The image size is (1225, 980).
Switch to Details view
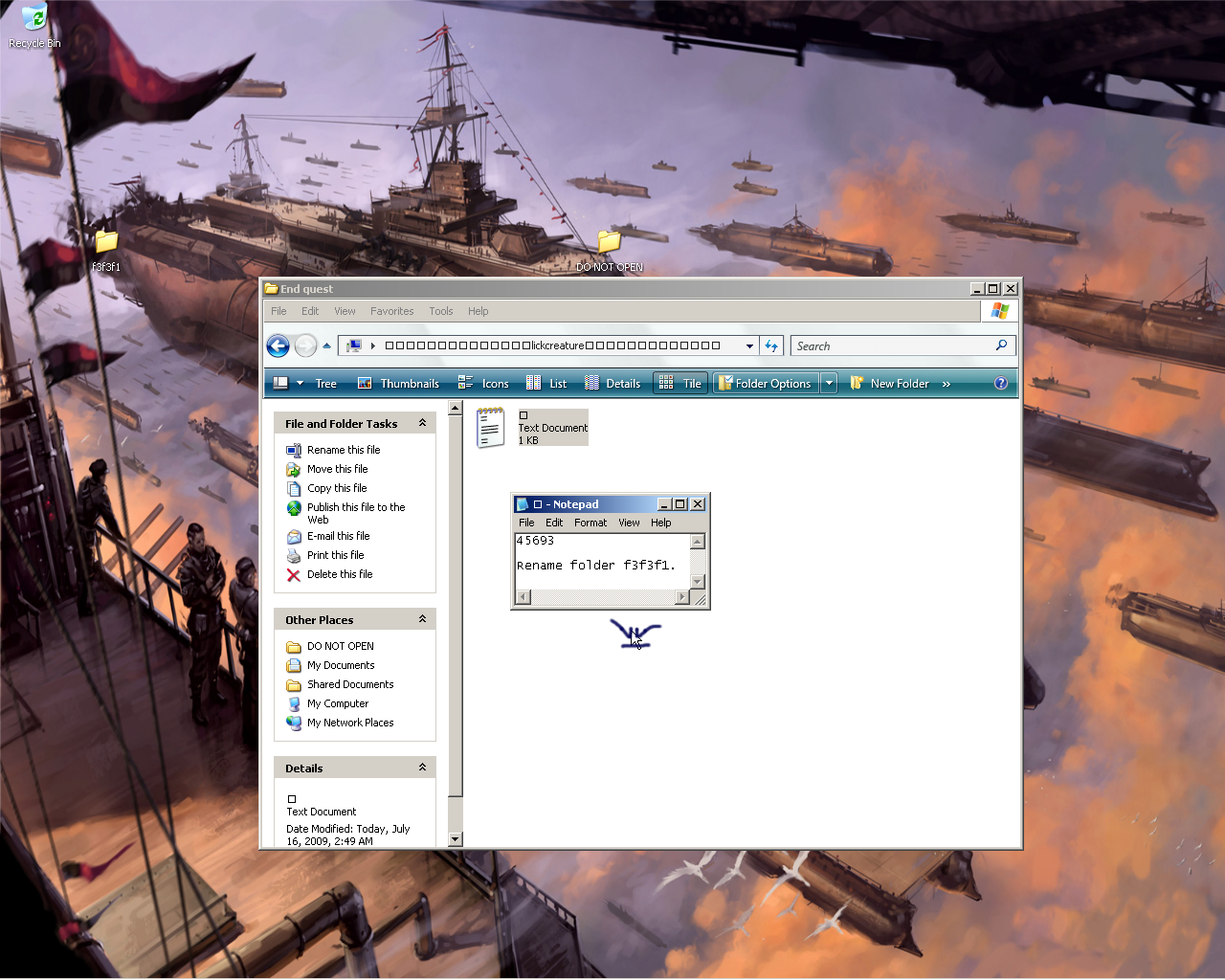pyautogui.click(x=612, y=384)
